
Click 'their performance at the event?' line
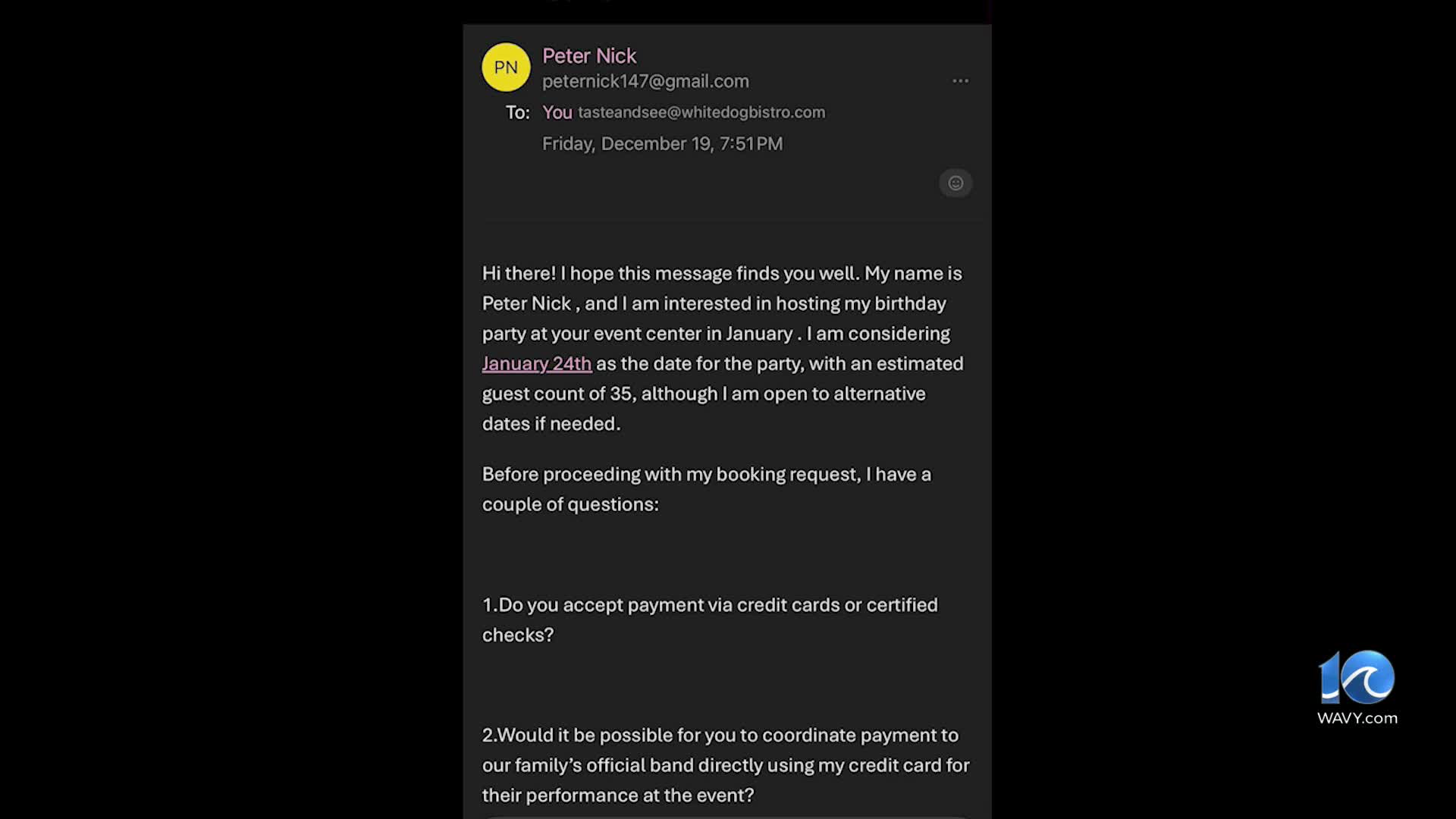click(x=618, y=795)
